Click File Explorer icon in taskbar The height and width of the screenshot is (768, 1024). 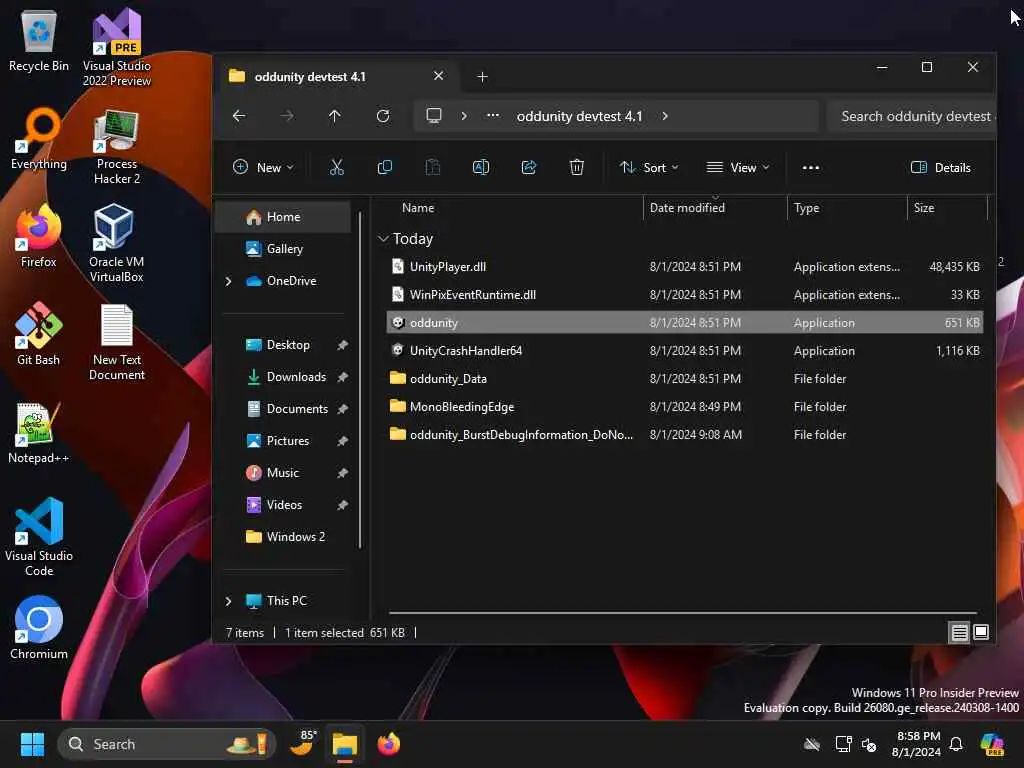345,744
